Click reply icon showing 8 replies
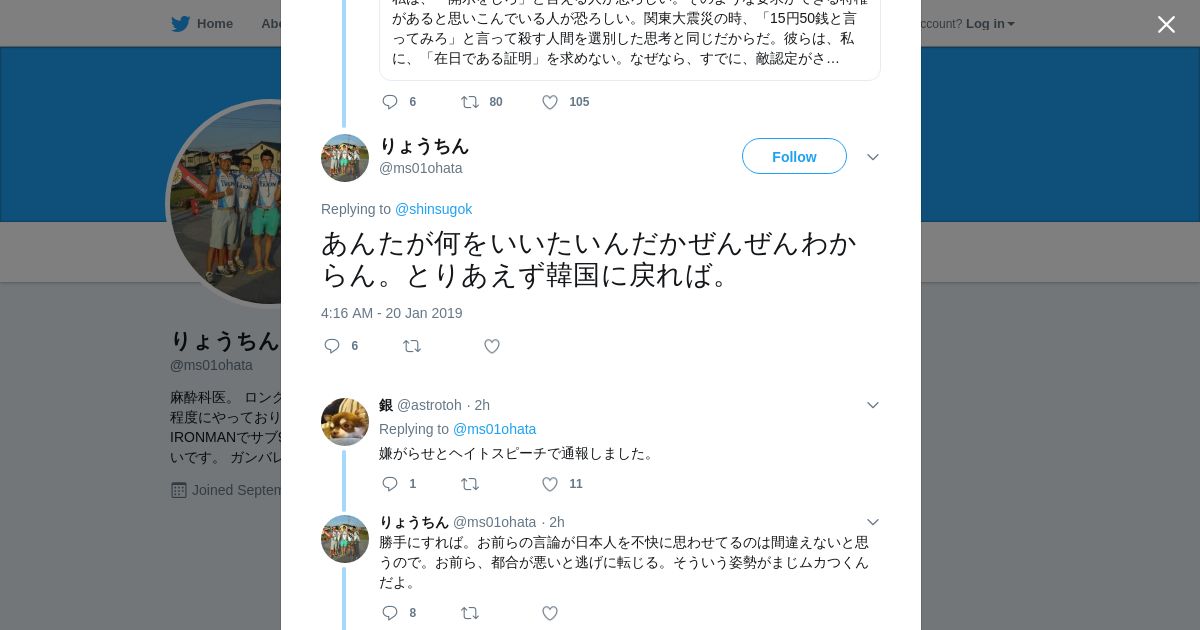Viewport: 1200px width, 630px height. (x=390, y=613)
